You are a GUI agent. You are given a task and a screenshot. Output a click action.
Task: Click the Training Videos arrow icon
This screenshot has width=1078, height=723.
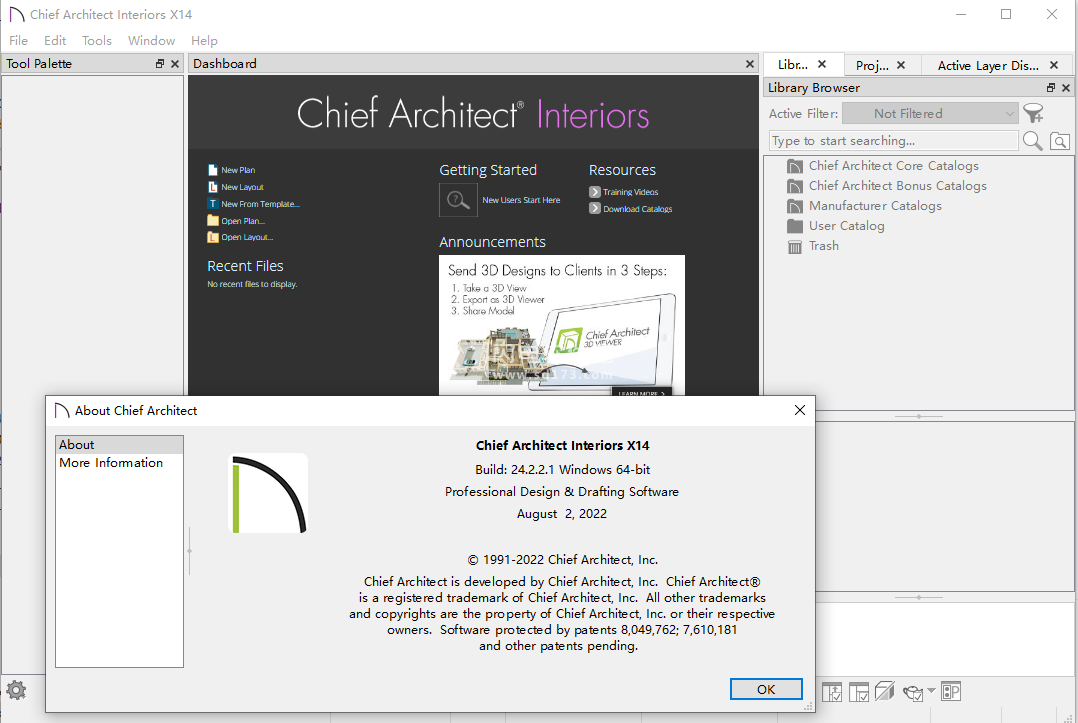[x=595, y=192]
